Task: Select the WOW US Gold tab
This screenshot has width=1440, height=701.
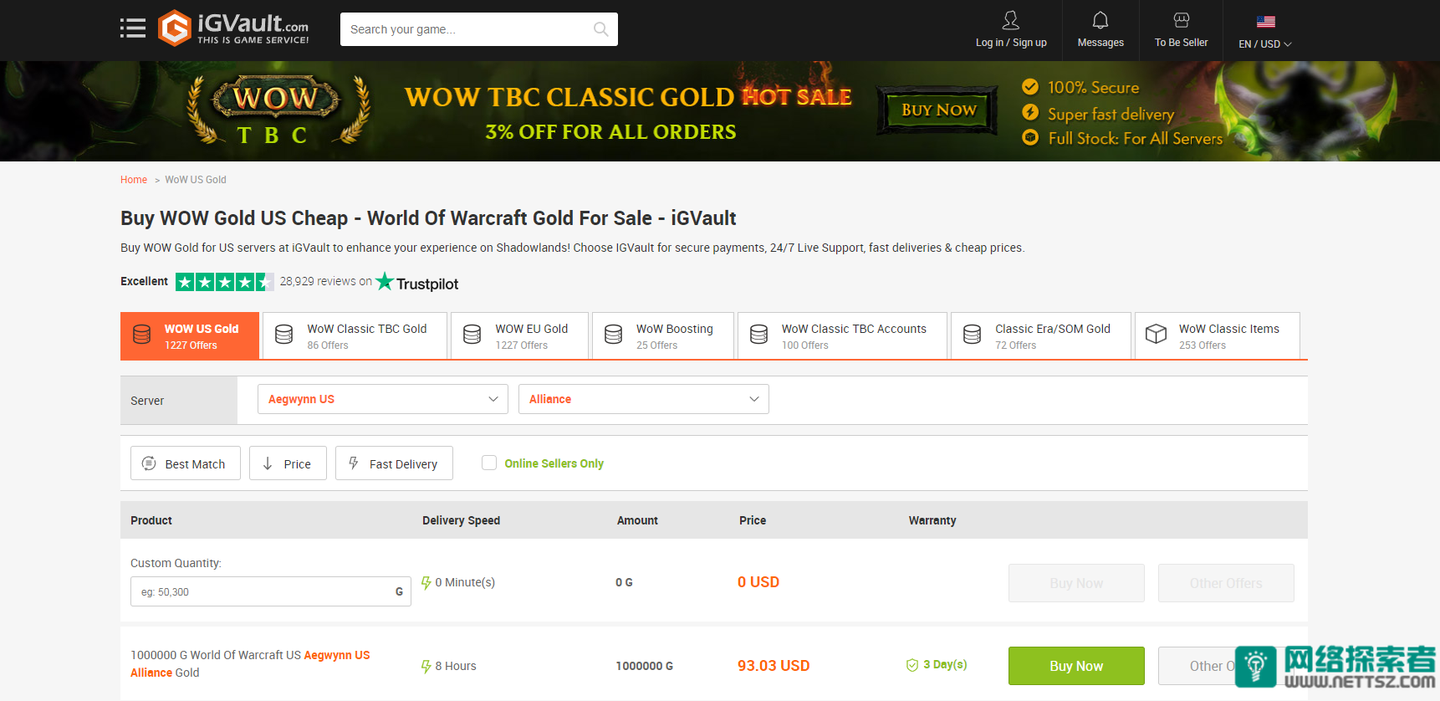Action: pos(190,336)
